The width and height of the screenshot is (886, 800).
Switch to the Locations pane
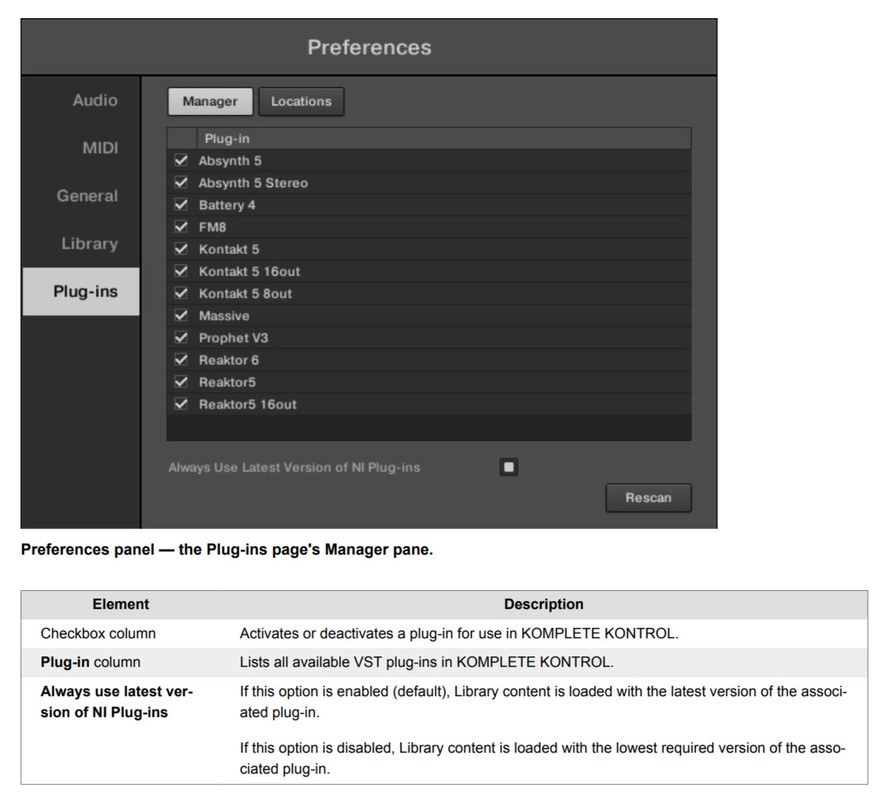(301, 102)
